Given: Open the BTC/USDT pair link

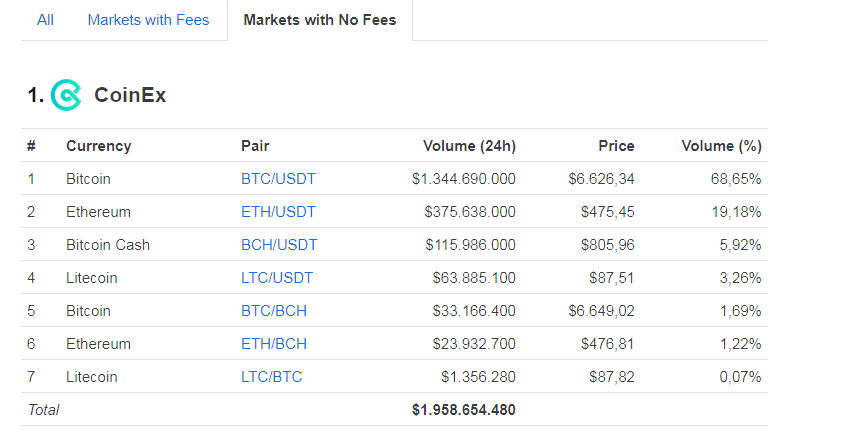Looking at the screenshot, I should (x=278, y=179).
